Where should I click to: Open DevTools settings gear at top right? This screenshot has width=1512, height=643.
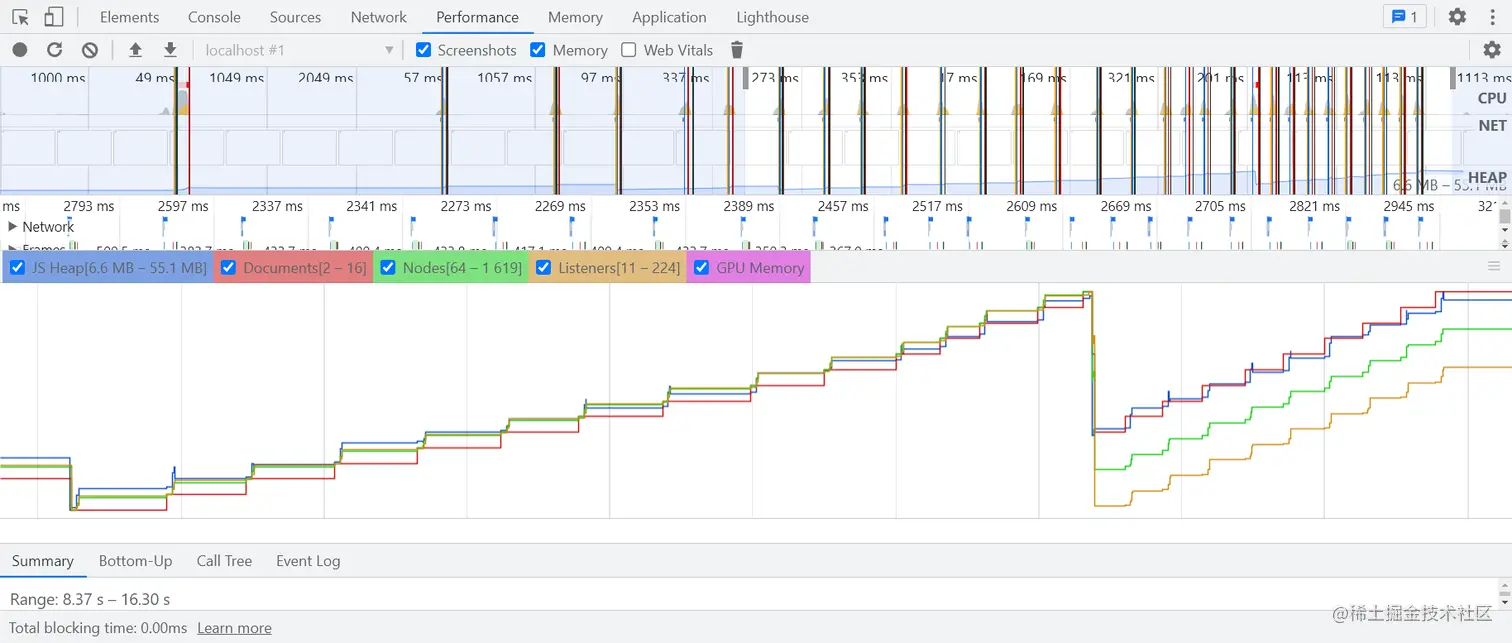pyautogui.click(x=1457, y=17)
